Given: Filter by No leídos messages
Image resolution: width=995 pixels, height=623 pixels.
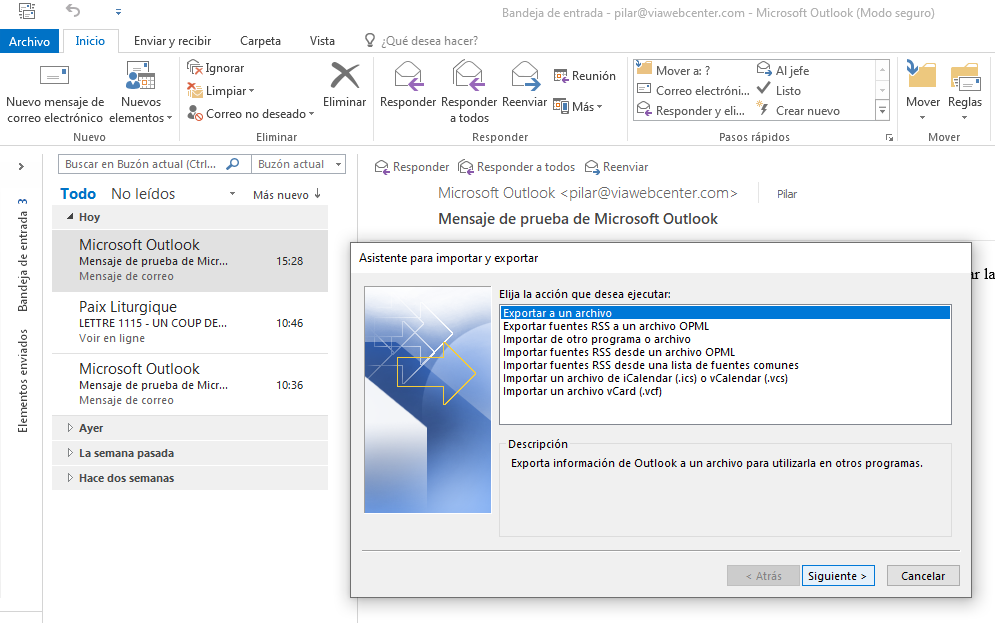Looking at the screenshot, I should (143, 194).
